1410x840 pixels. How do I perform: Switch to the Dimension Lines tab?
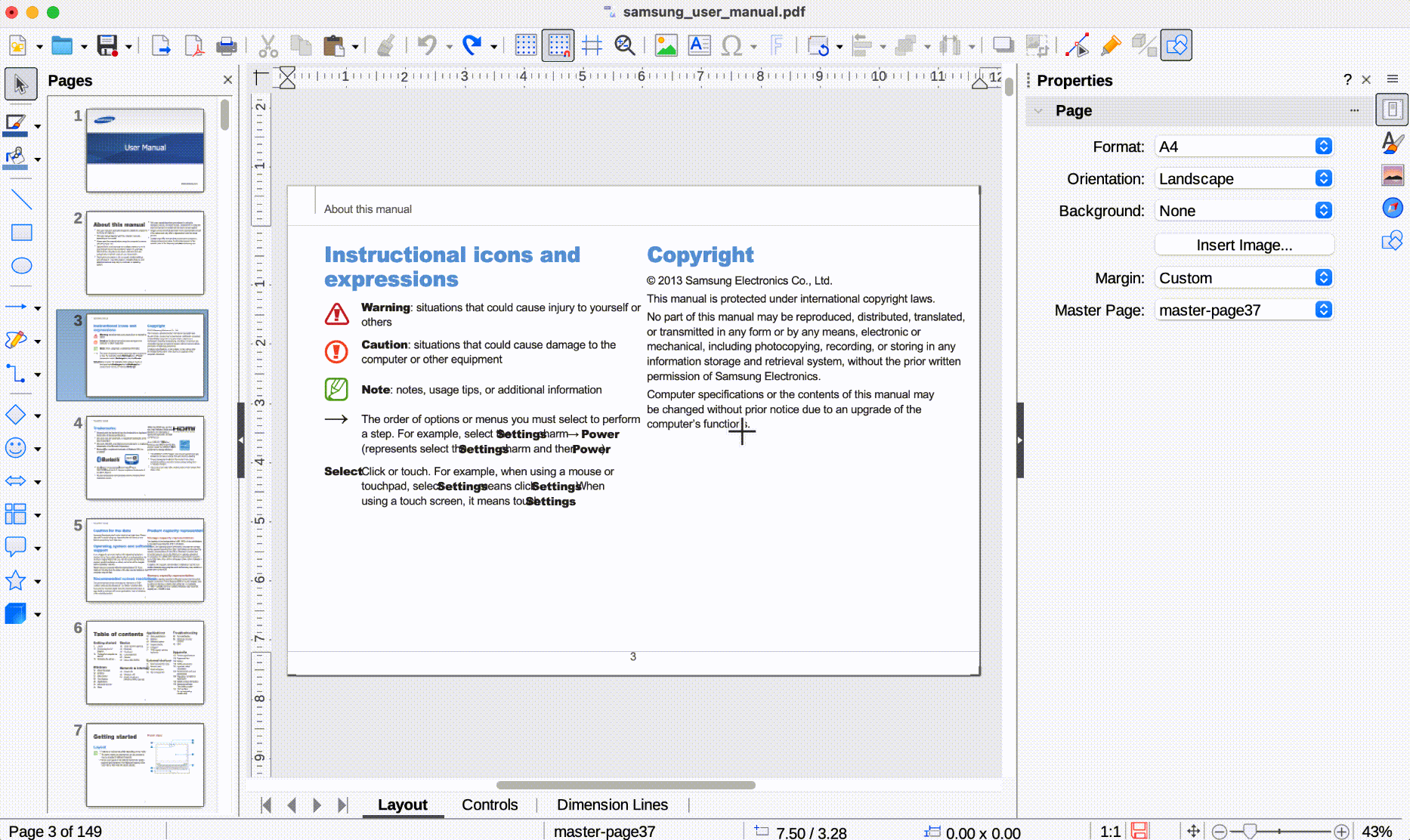pos(612,804)
